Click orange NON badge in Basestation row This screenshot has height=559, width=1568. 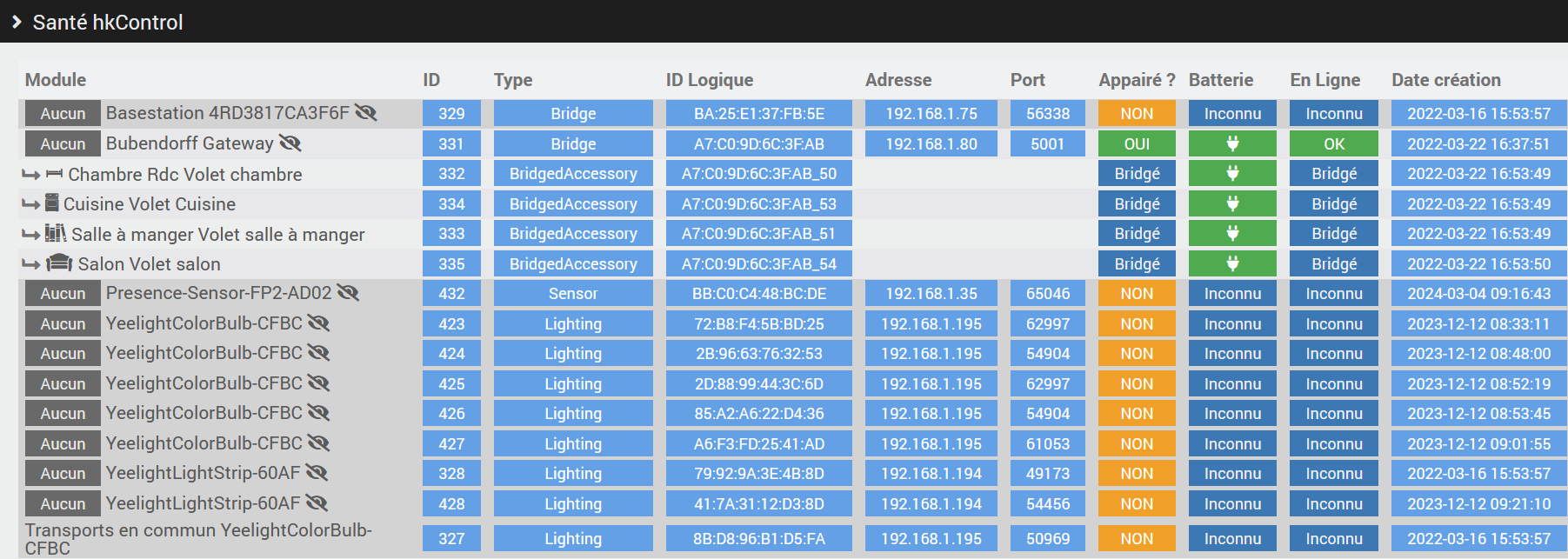1137,113
